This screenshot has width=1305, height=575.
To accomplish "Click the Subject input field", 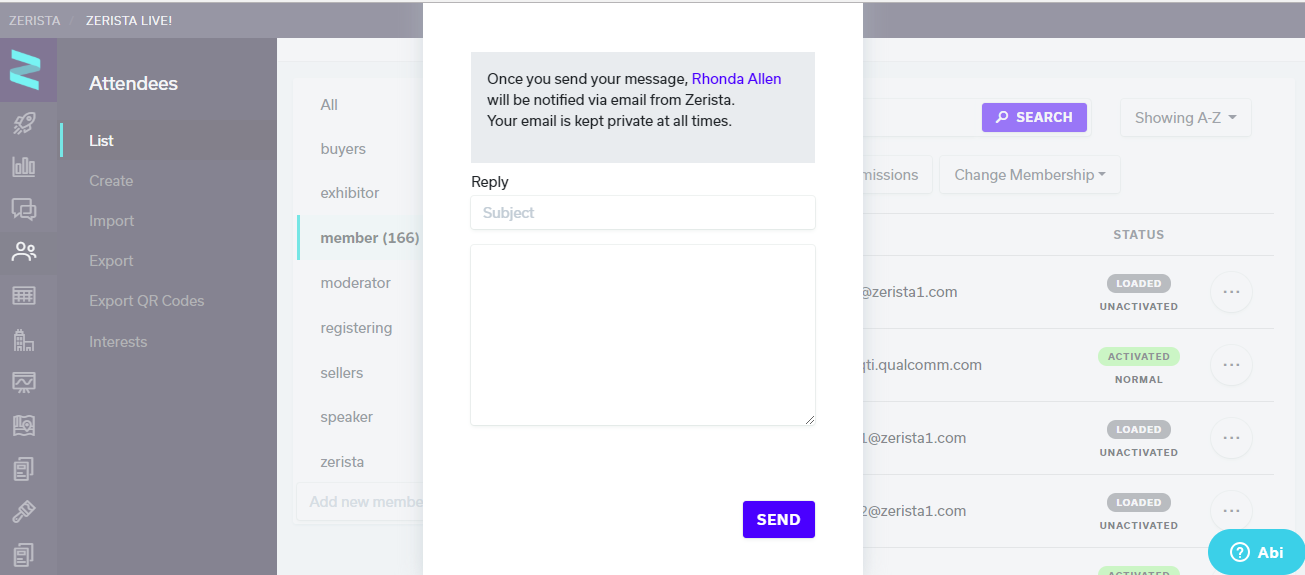I will pos(643,212).
